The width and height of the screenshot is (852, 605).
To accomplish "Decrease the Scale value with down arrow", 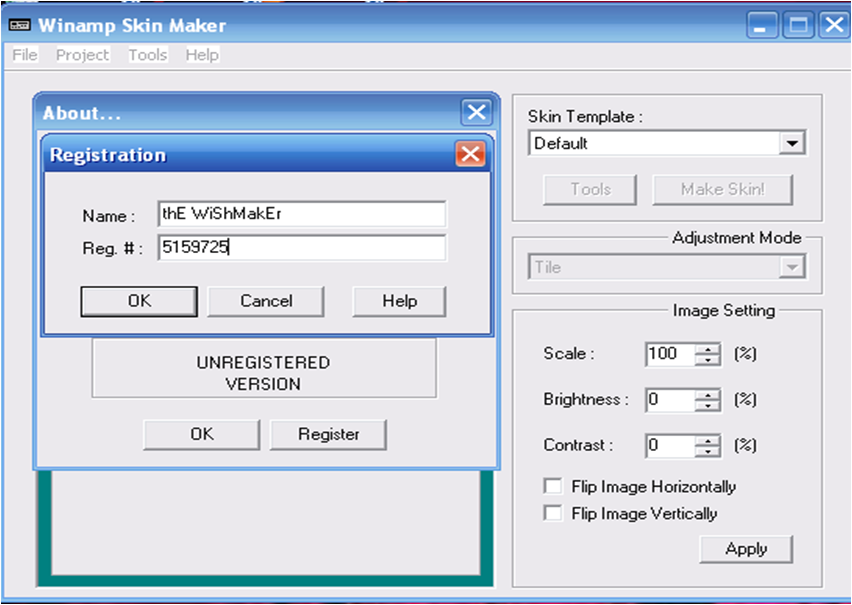I will coord(708,360).
